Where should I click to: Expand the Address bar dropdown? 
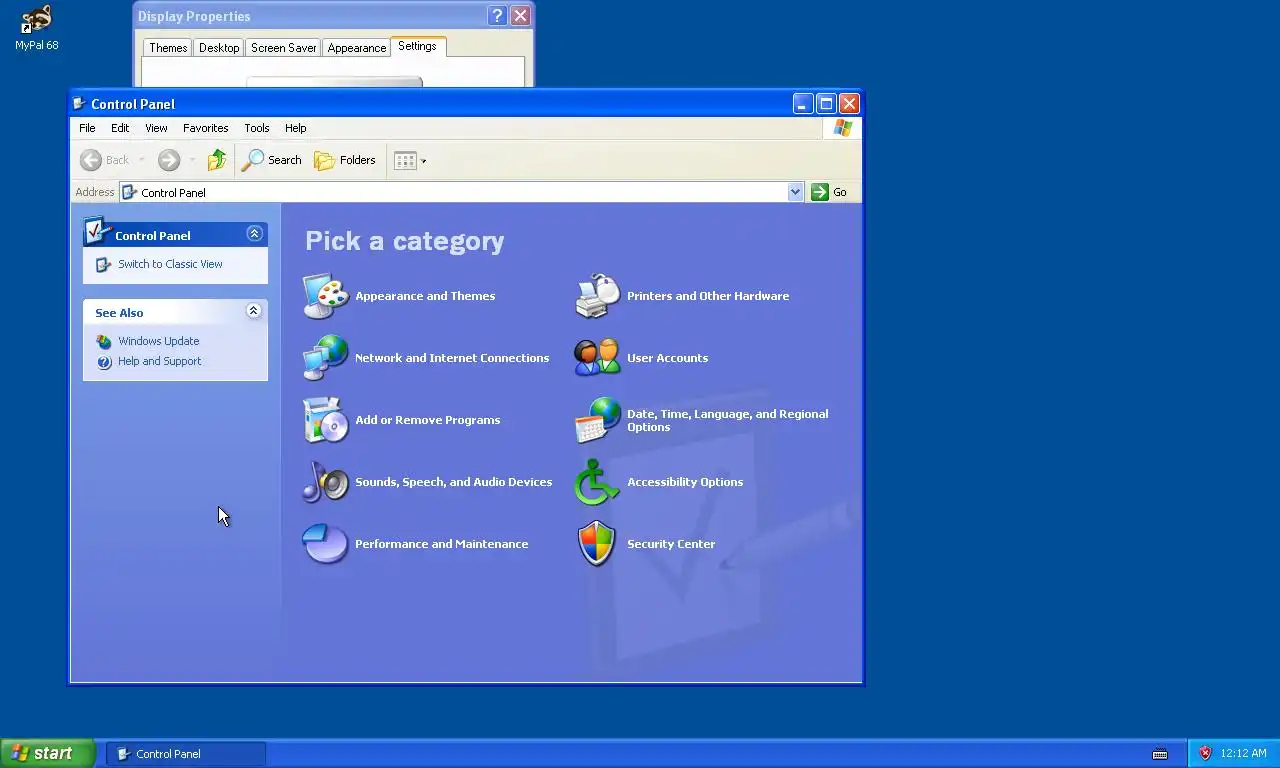795,192
